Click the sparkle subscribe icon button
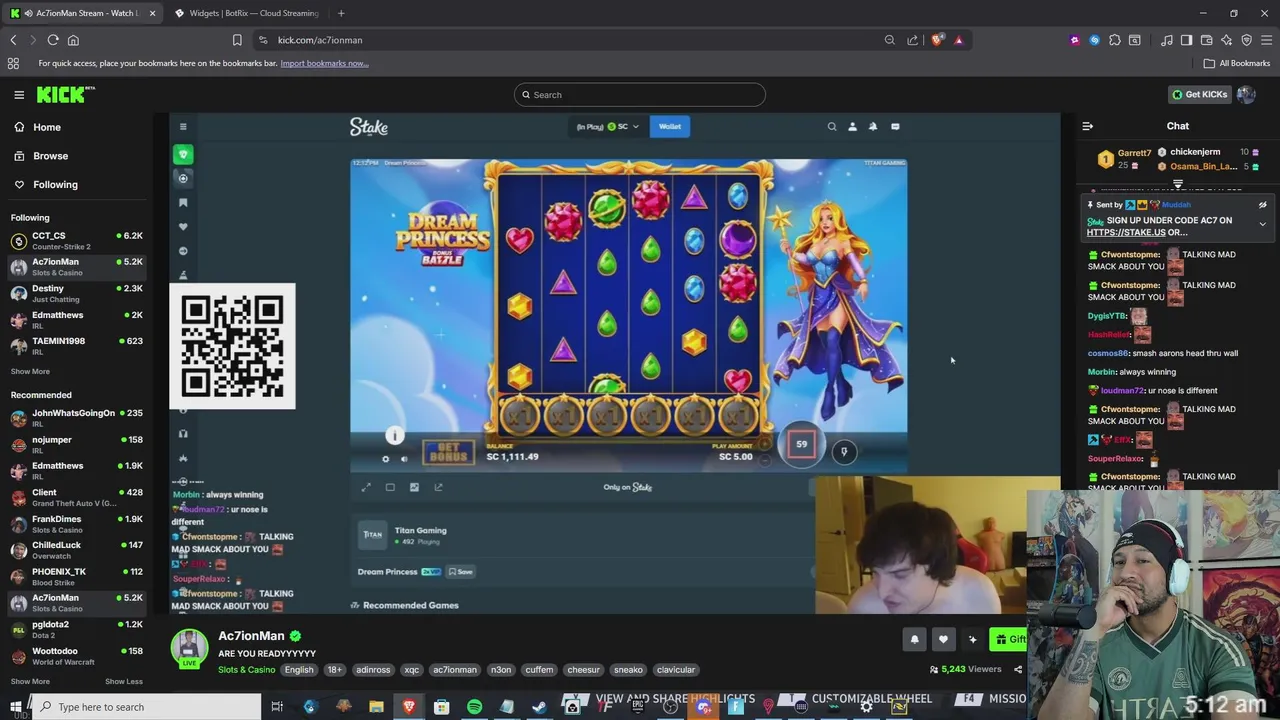Image resolution: width=1280 pixels, height=720 pixels. [x=972, y=640]
